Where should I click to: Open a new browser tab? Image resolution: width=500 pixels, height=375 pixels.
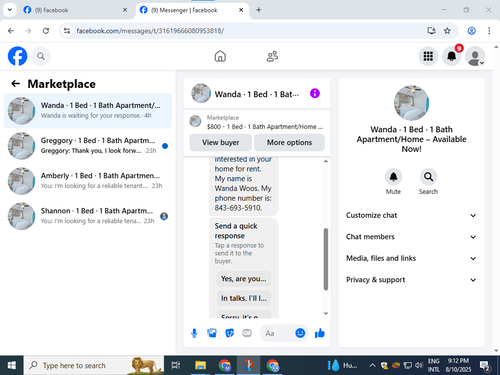[x=258, y=10]
